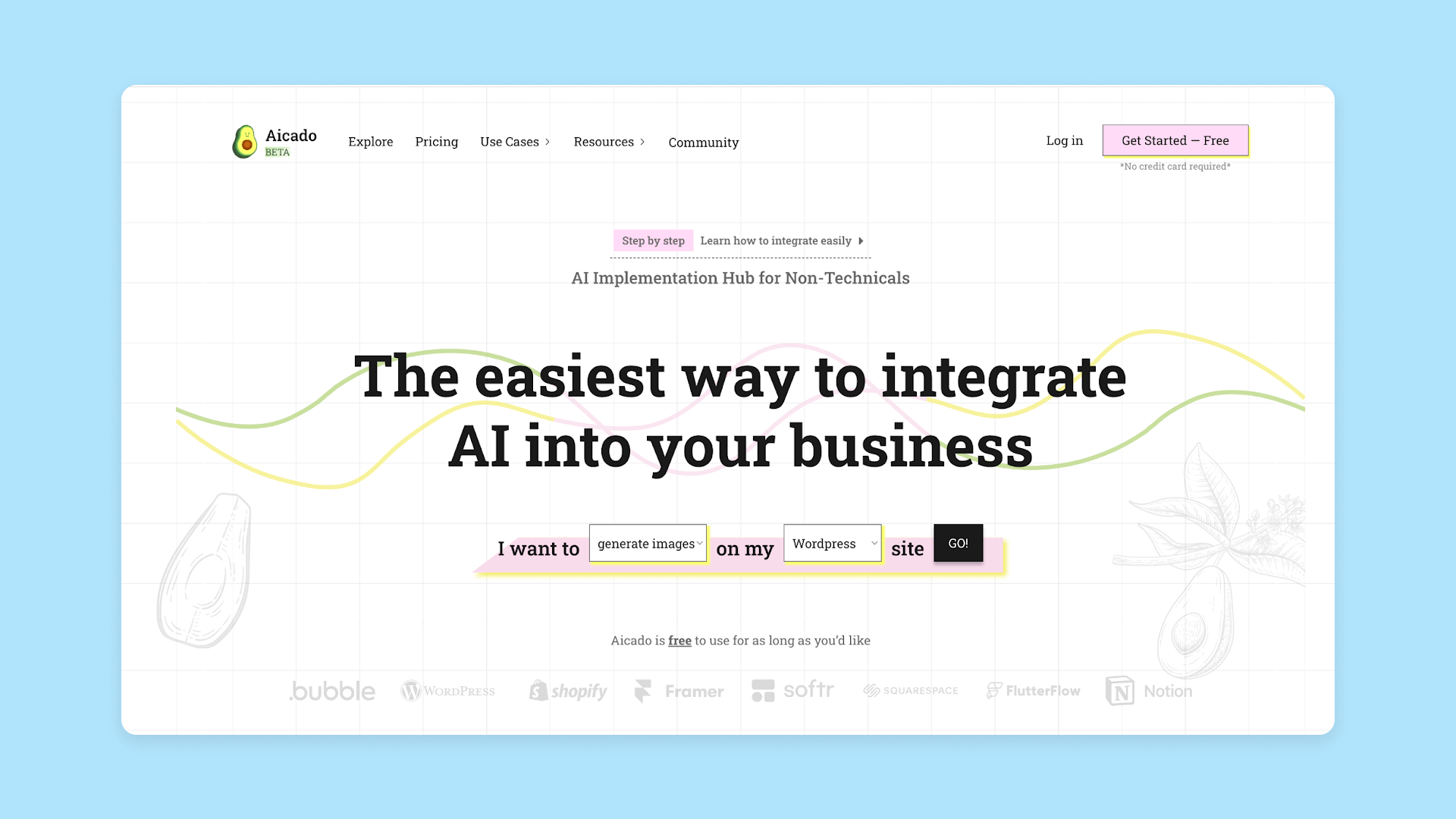Viewport: 1456px width, 819px height.
Task: Click the Notion logo icon
Action: (1119, 691)
